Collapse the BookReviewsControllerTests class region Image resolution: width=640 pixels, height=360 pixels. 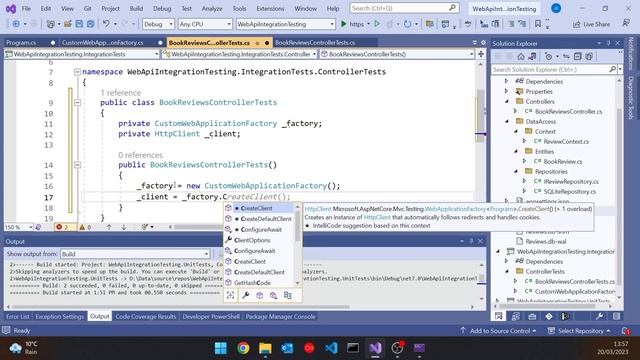77,102
